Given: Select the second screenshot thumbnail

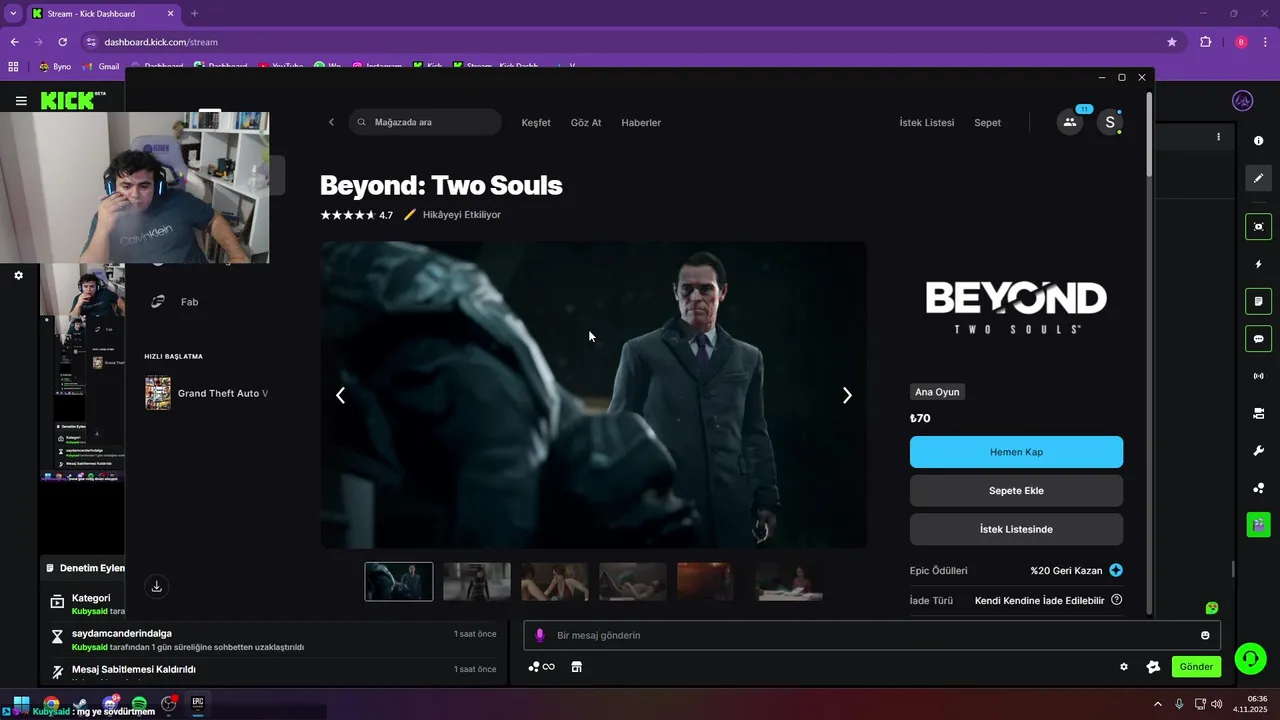Looking at the screenshot, I should pyautogui.click(x=477, y=581).
